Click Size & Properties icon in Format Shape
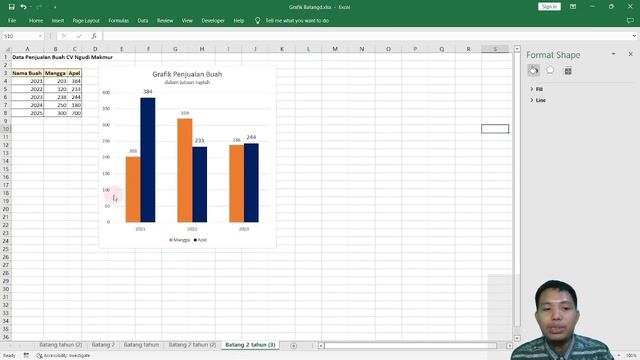The width and height of the screenshot is (640, 360). 568,71
